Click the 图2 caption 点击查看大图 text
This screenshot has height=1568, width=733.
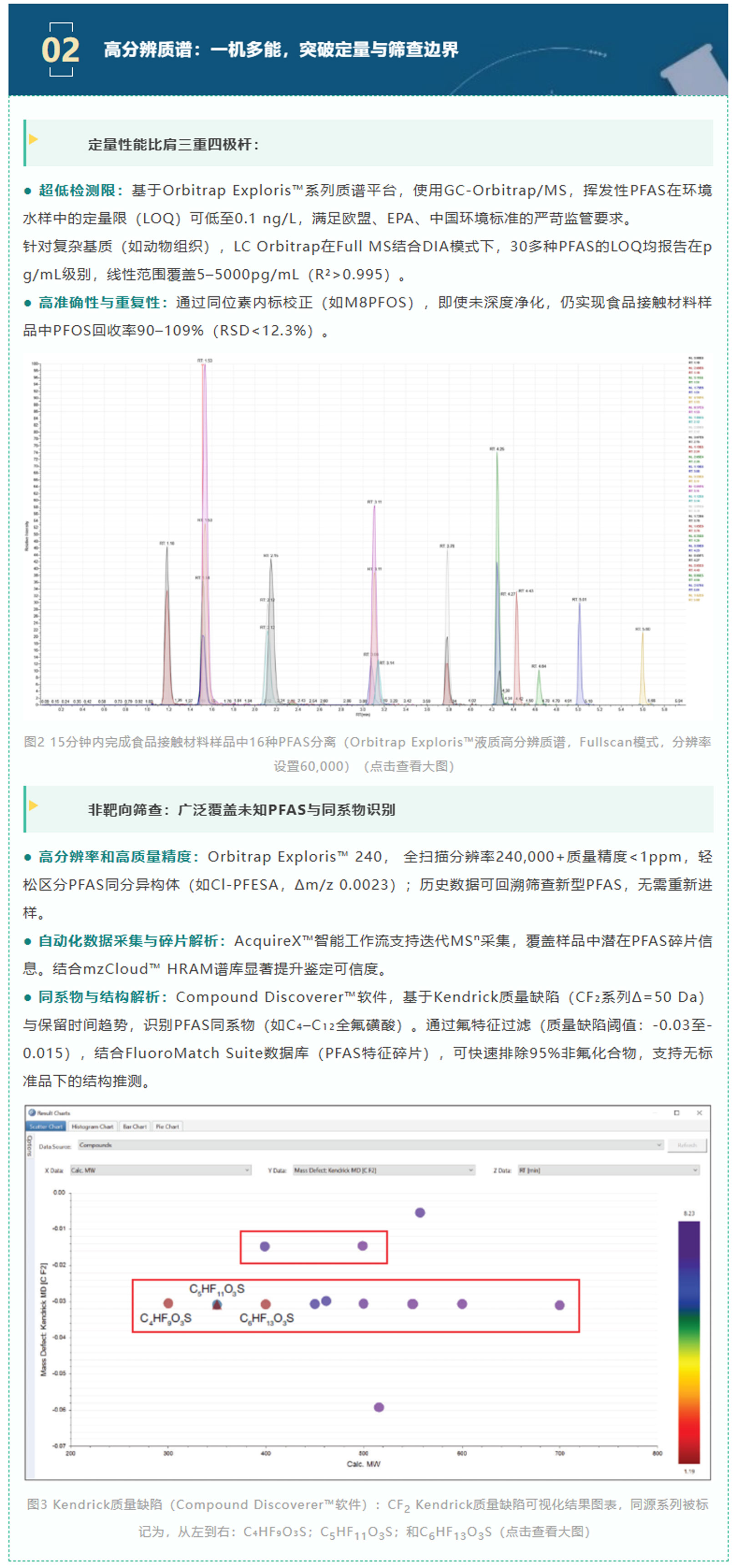click(x=409, y=766)
